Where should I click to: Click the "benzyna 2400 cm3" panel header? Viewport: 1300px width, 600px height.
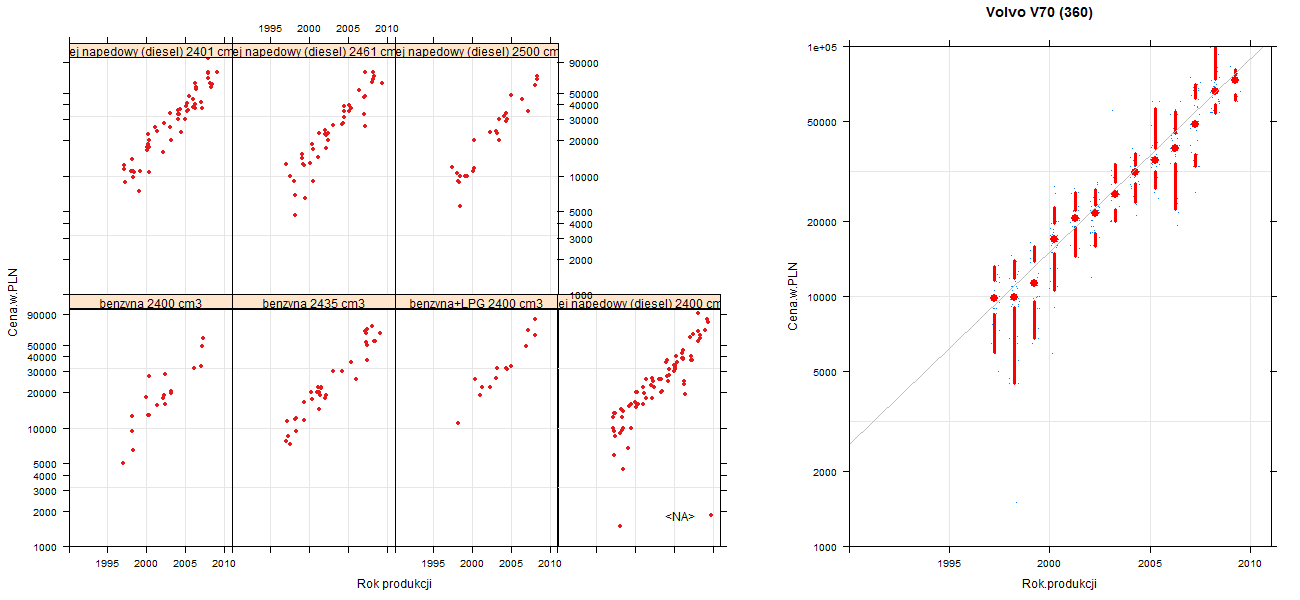151,303
